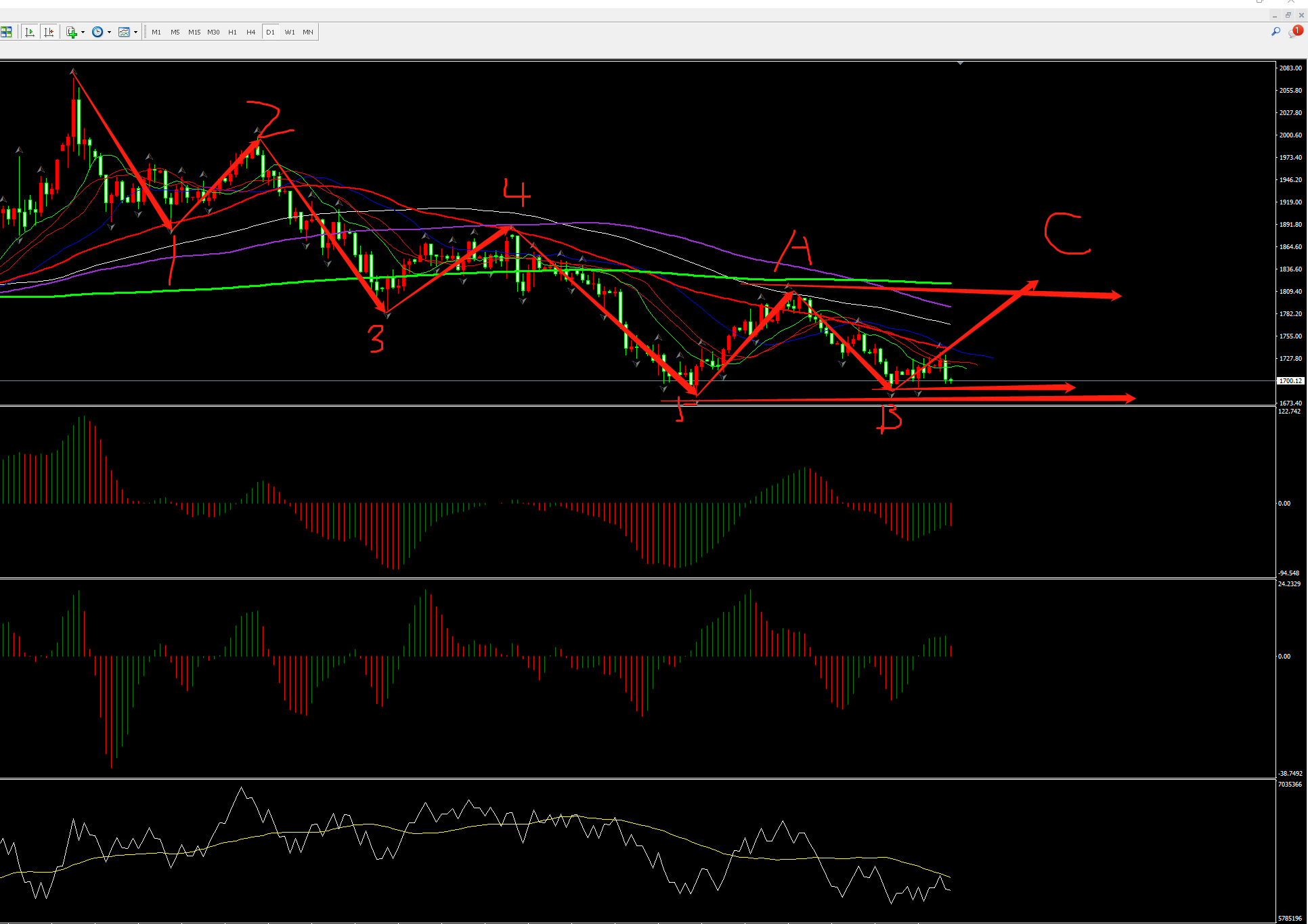Expand the indicators list dropdown arrow

coord(83,32)
